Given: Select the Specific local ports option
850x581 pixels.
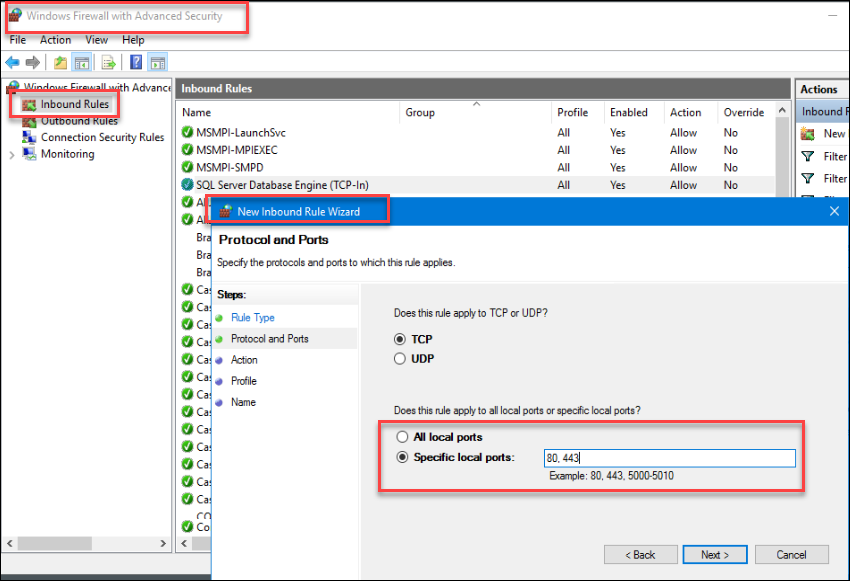Looking at the screenshot, I should click(x=402, y=457).
